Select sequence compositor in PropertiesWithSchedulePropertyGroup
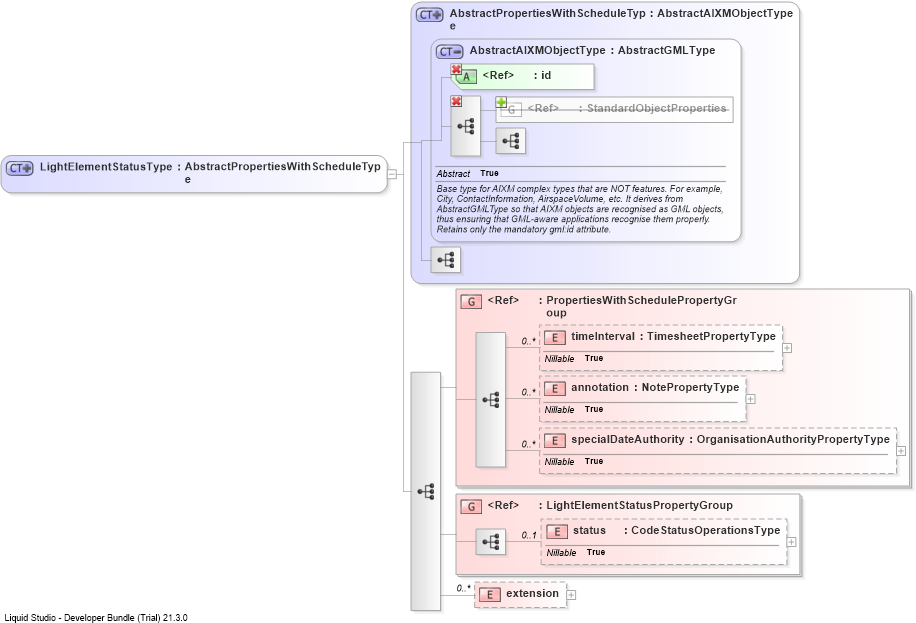916x623 pixels. pyautogui.click(x=491, y=400)
